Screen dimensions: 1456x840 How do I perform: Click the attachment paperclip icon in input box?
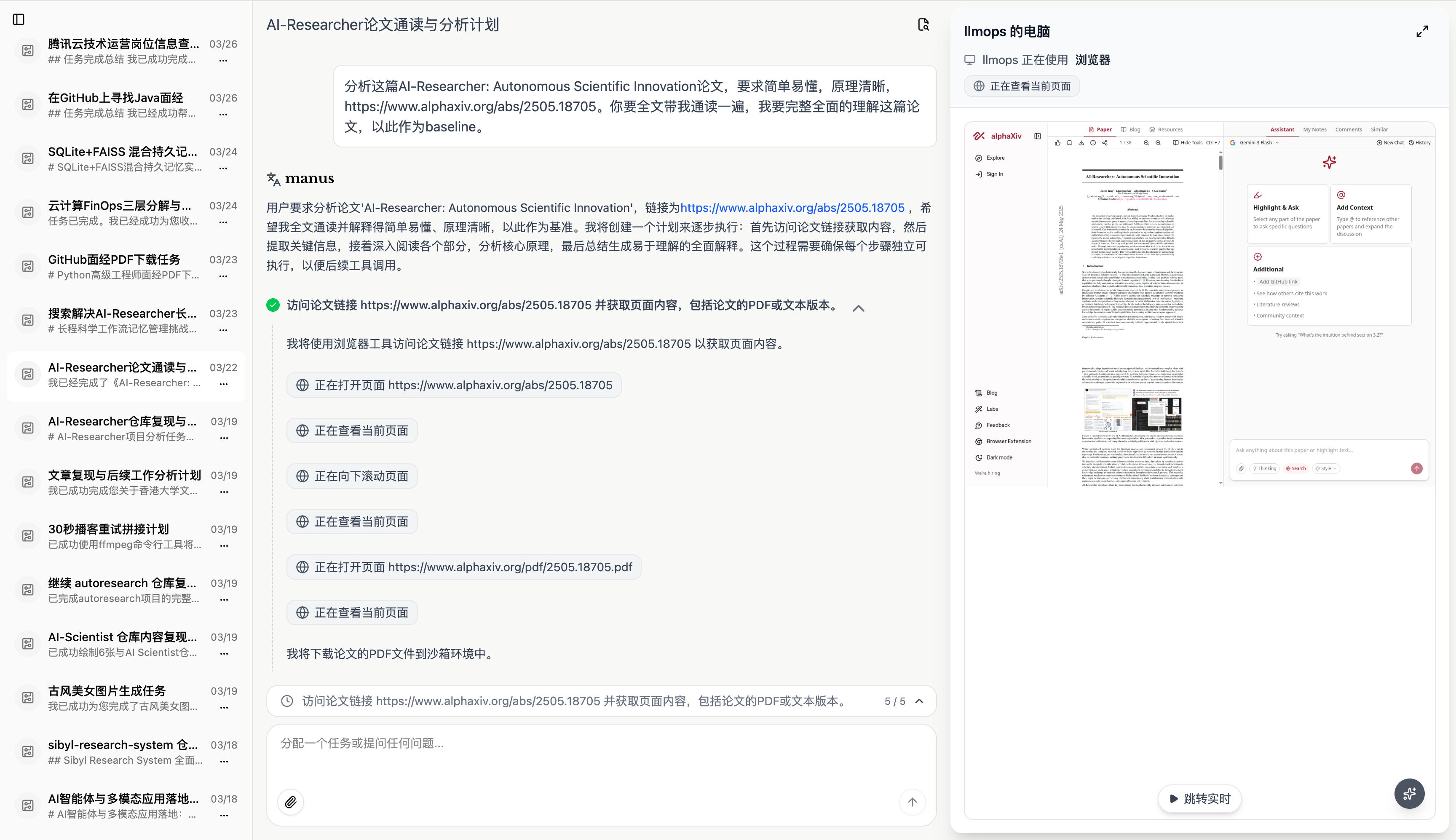[x=291, y=802]
